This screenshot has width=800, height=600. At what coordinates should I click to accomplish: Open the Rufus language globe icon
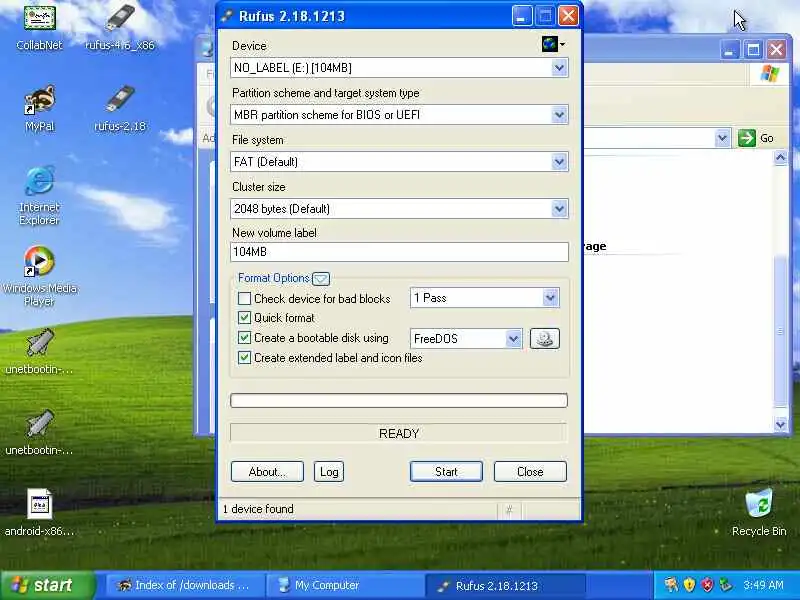[x=549, y=44]
